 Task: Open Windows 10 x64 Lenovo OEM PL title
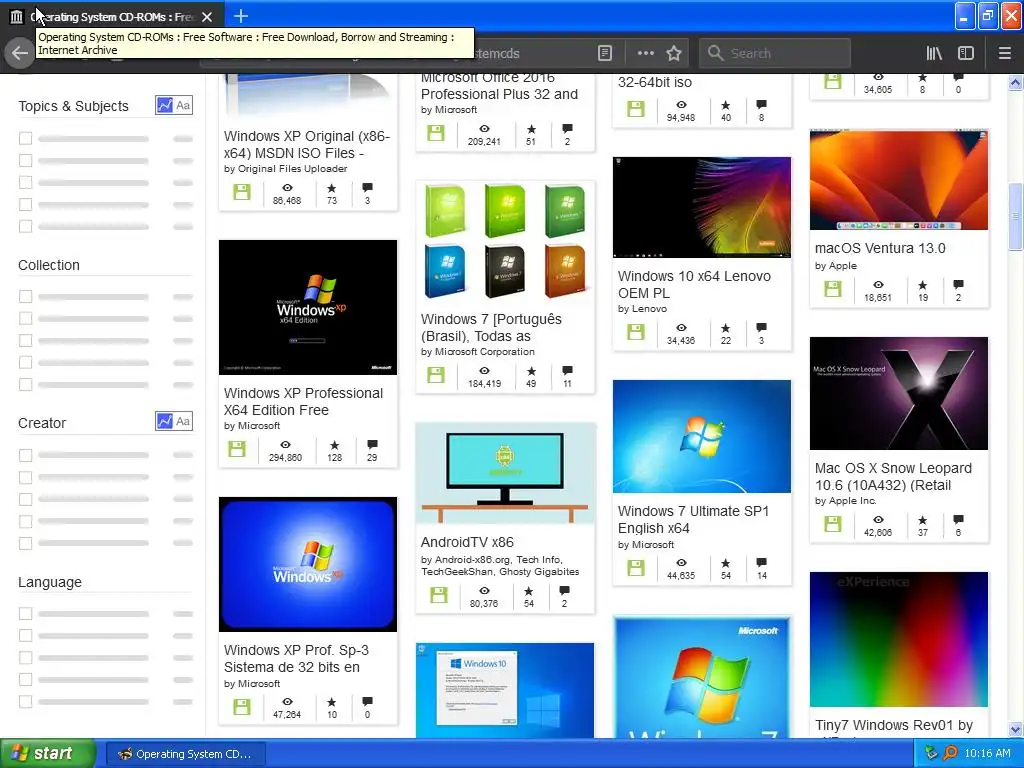tap(694, 284)
